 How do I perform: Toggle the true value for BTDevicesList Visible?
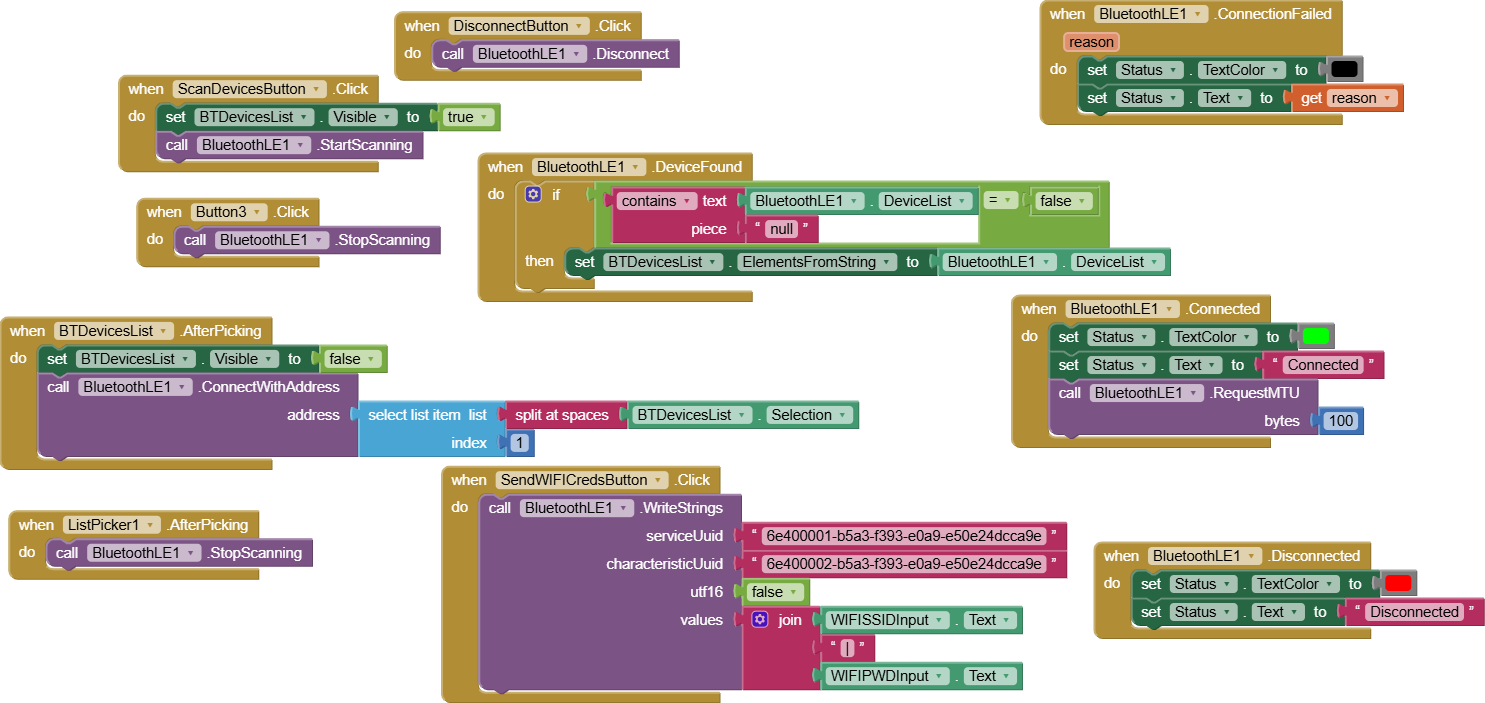(x=468, y=117)
